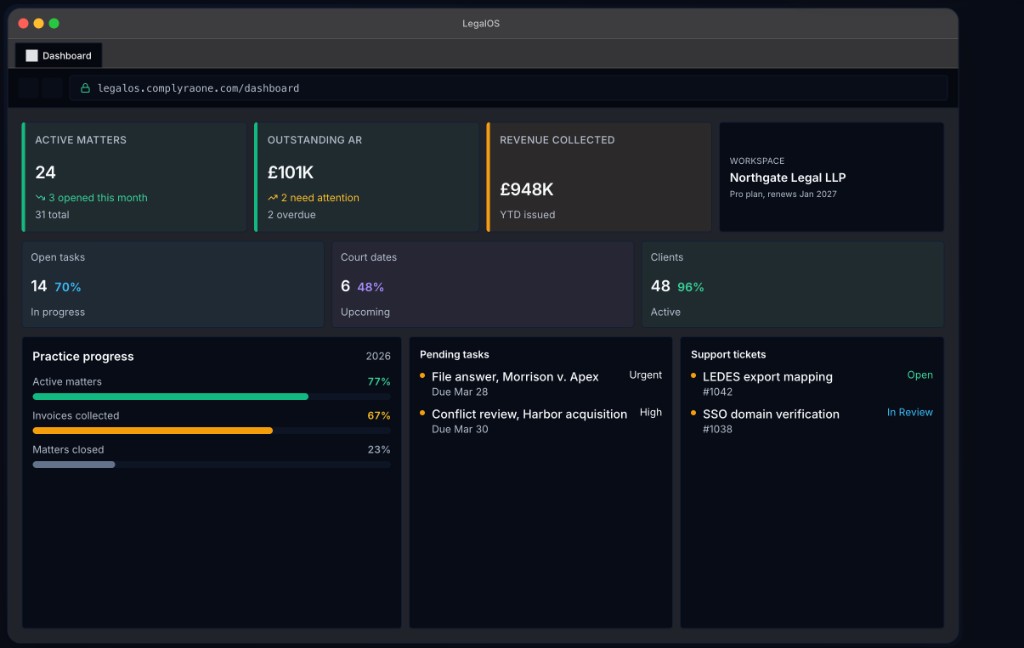Click the Court dates 48% value
Screen dimensions: 1024x648
pos(370,287)
